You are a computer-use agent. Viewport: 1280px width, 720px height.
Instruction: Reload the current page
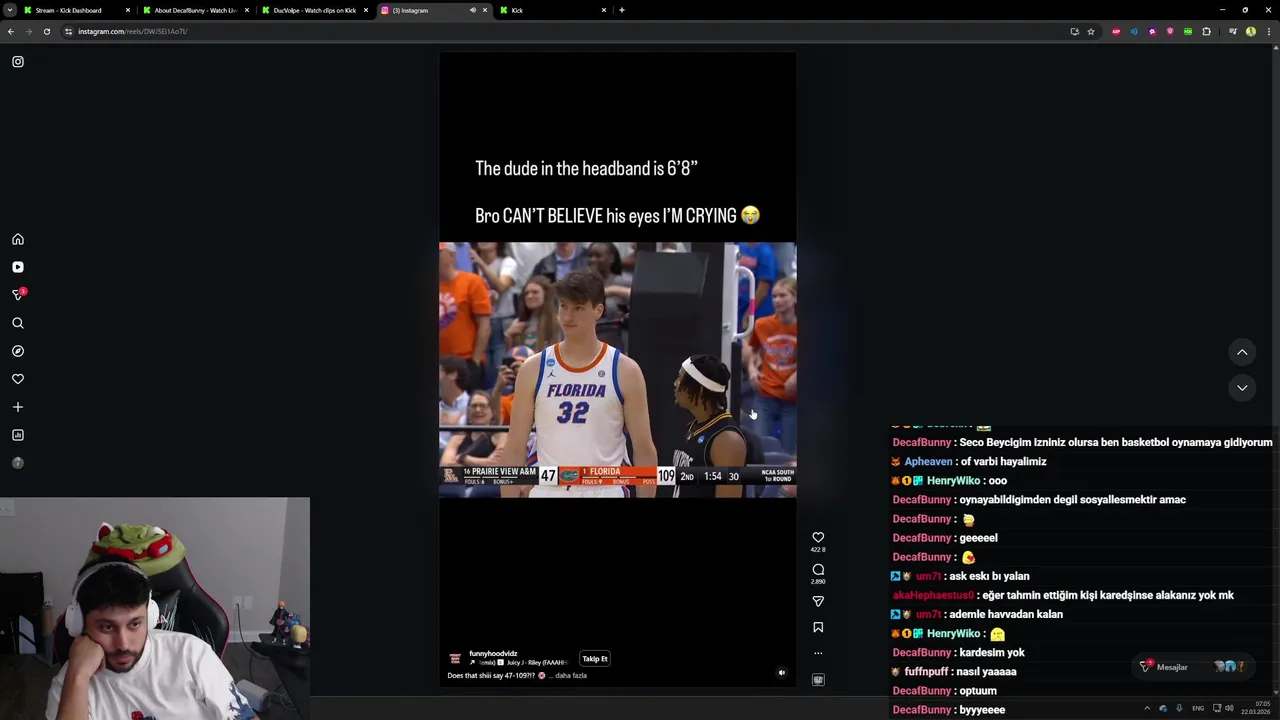(46, 31)
